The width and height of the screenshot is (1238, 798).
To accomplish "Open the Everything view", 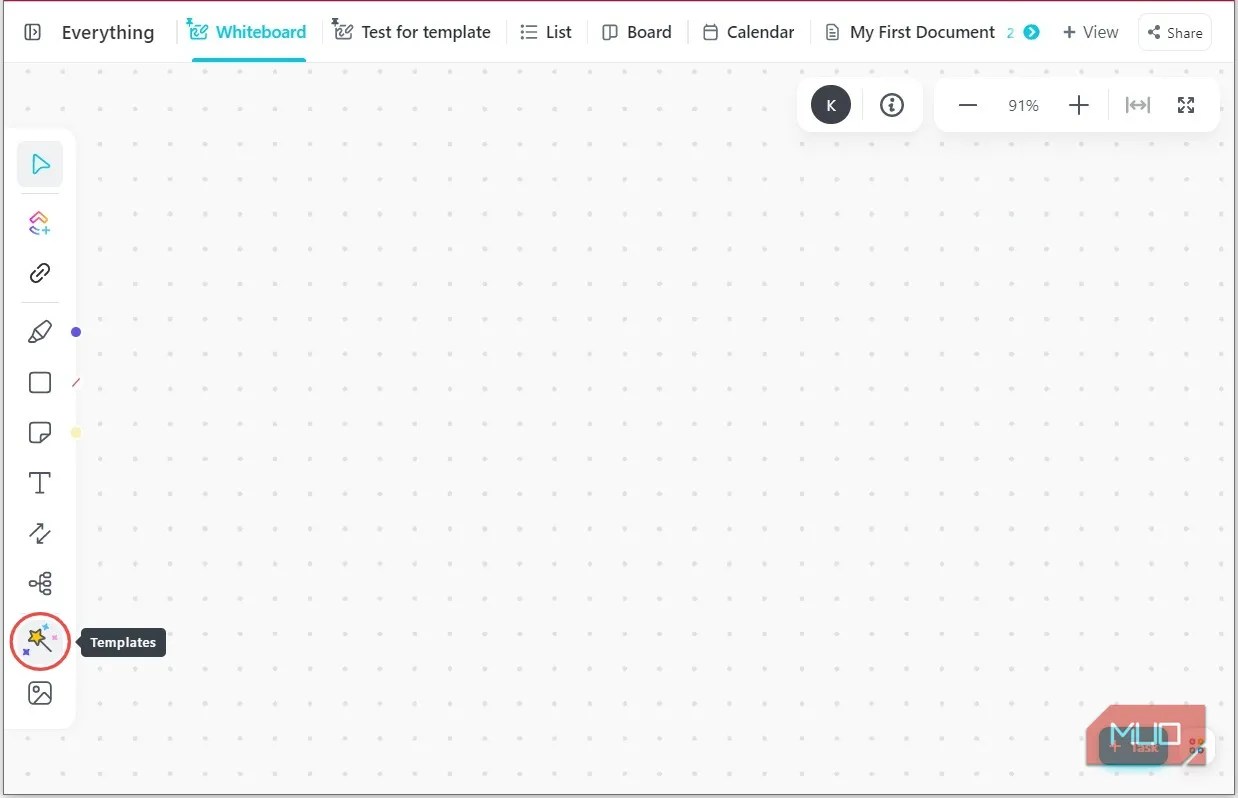I will pos(107,32).
